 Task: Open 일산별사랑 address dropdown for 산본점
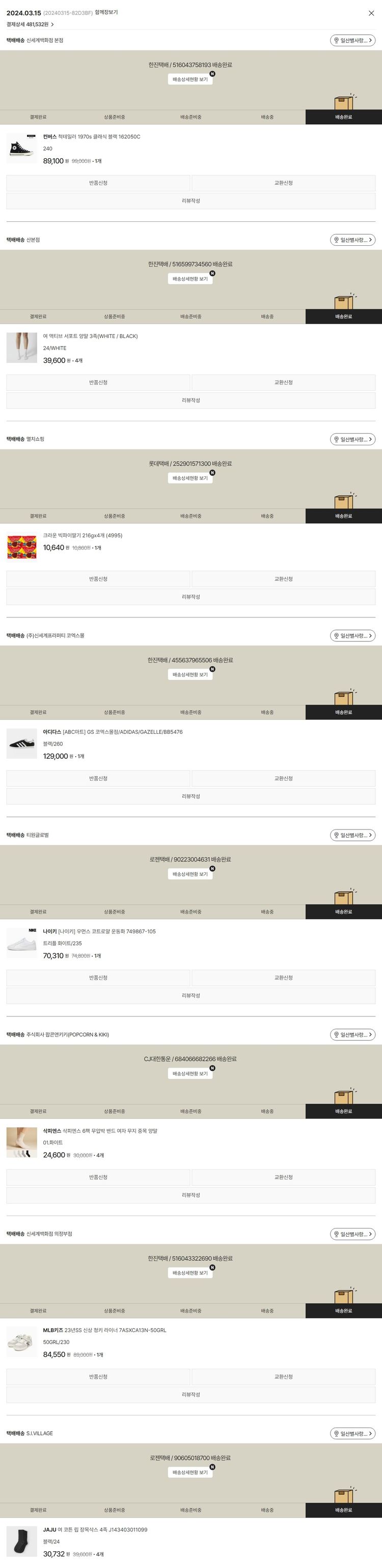pyautogui.click(x=353, y=240)
